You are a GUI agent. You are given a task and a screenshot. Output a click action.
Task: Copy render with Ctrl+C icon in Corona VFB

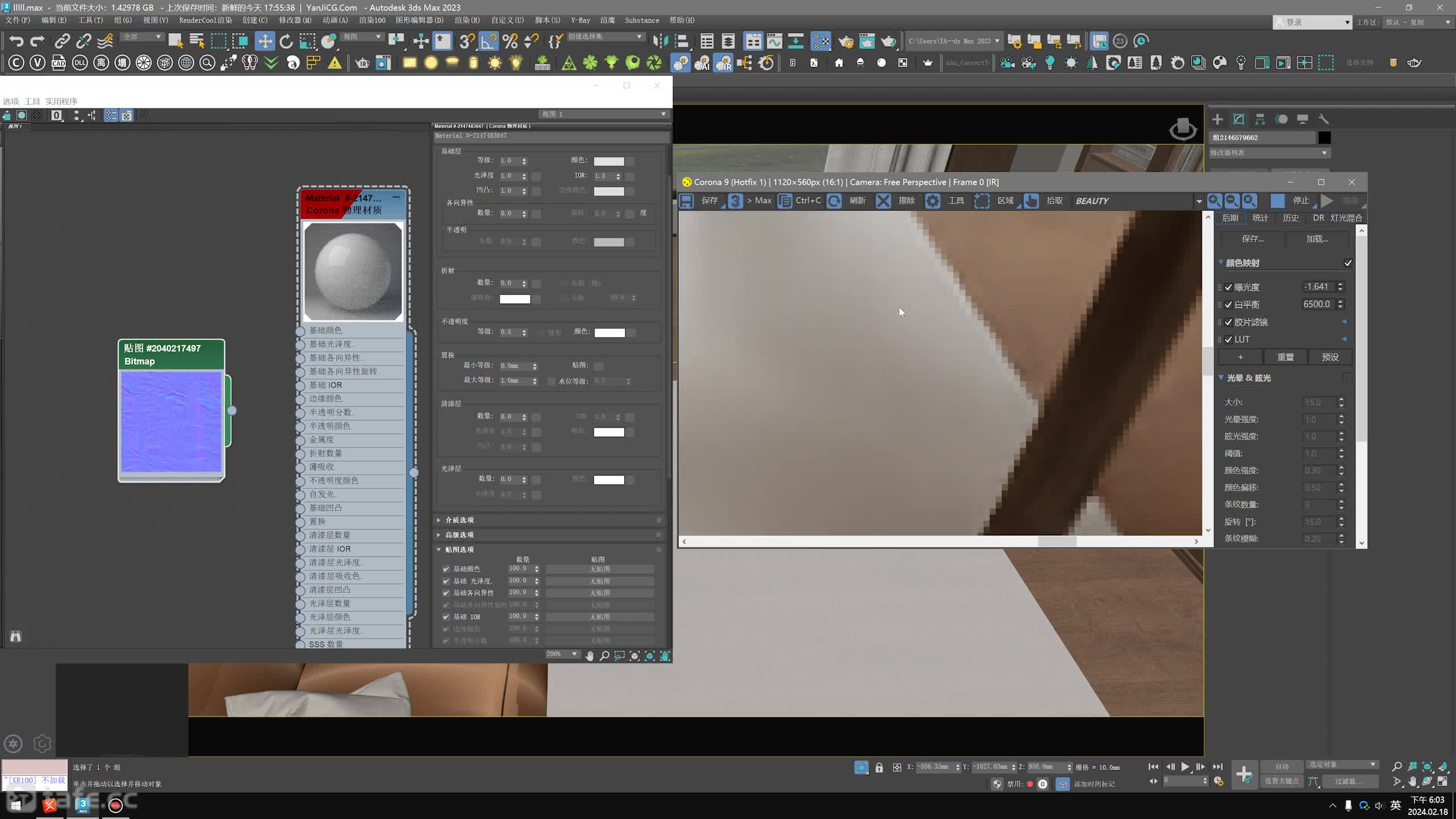[x=785, y=201]
